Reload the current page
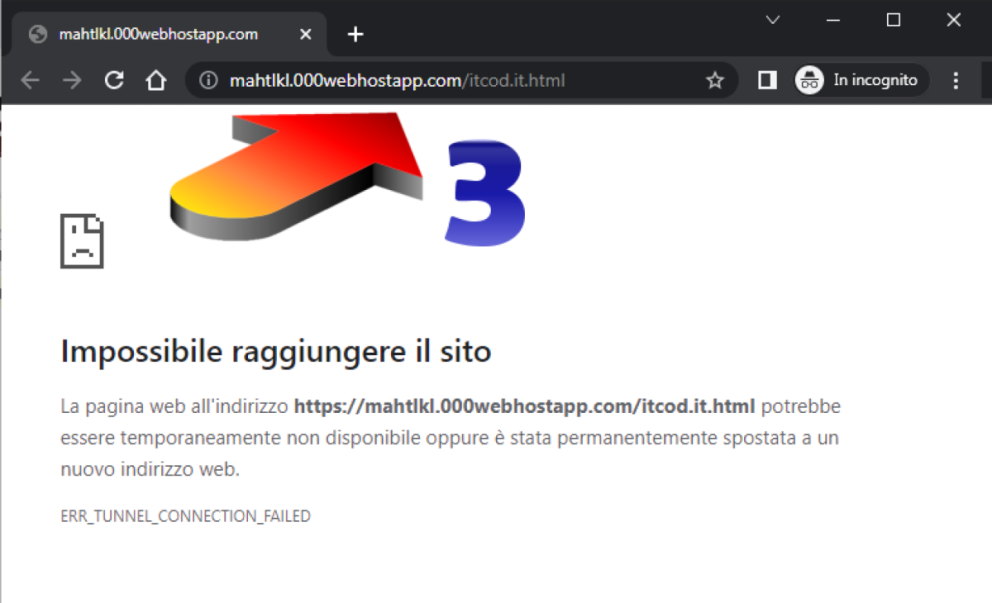 click(x=114, y=80)
